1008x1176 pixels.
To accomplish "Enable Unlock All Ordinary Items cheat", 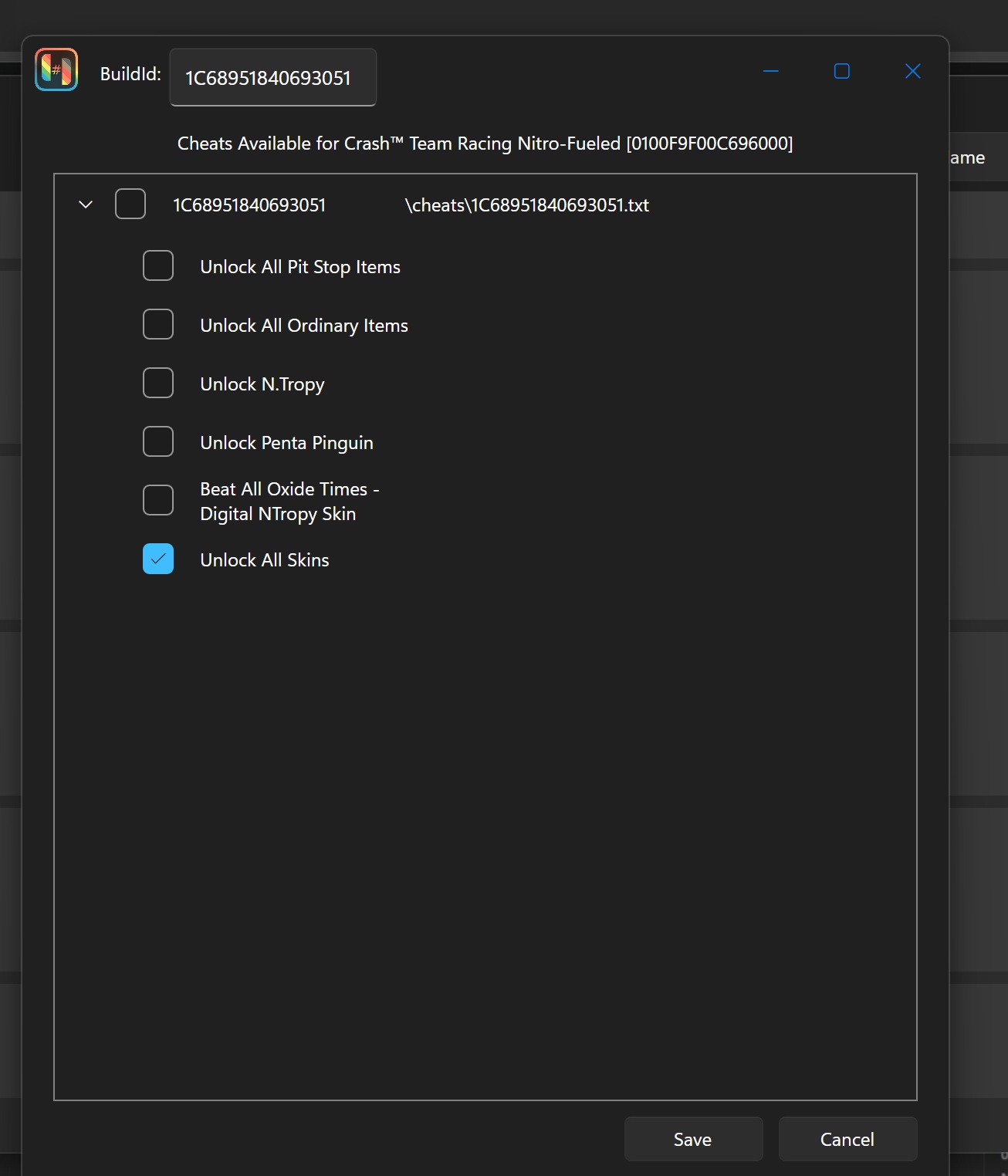I will pos(158,325).
